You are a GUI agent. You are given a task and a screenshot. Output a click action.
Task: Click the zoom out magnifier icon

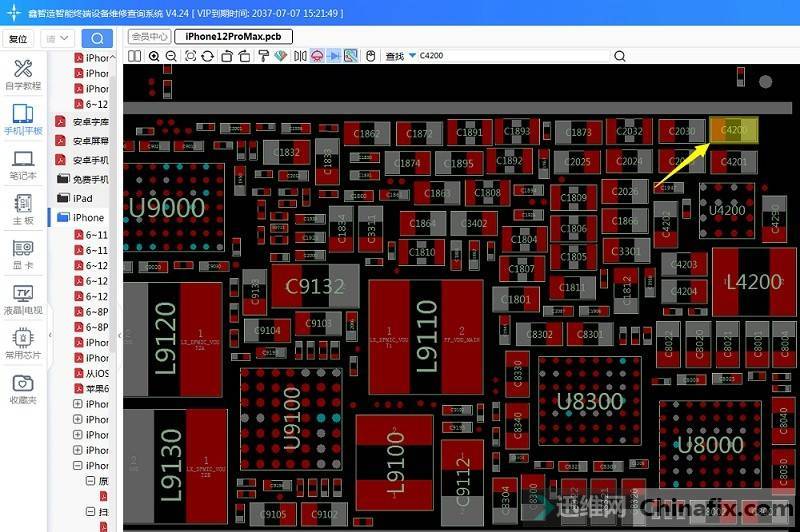pyautogui.click(x=171, y=56)
